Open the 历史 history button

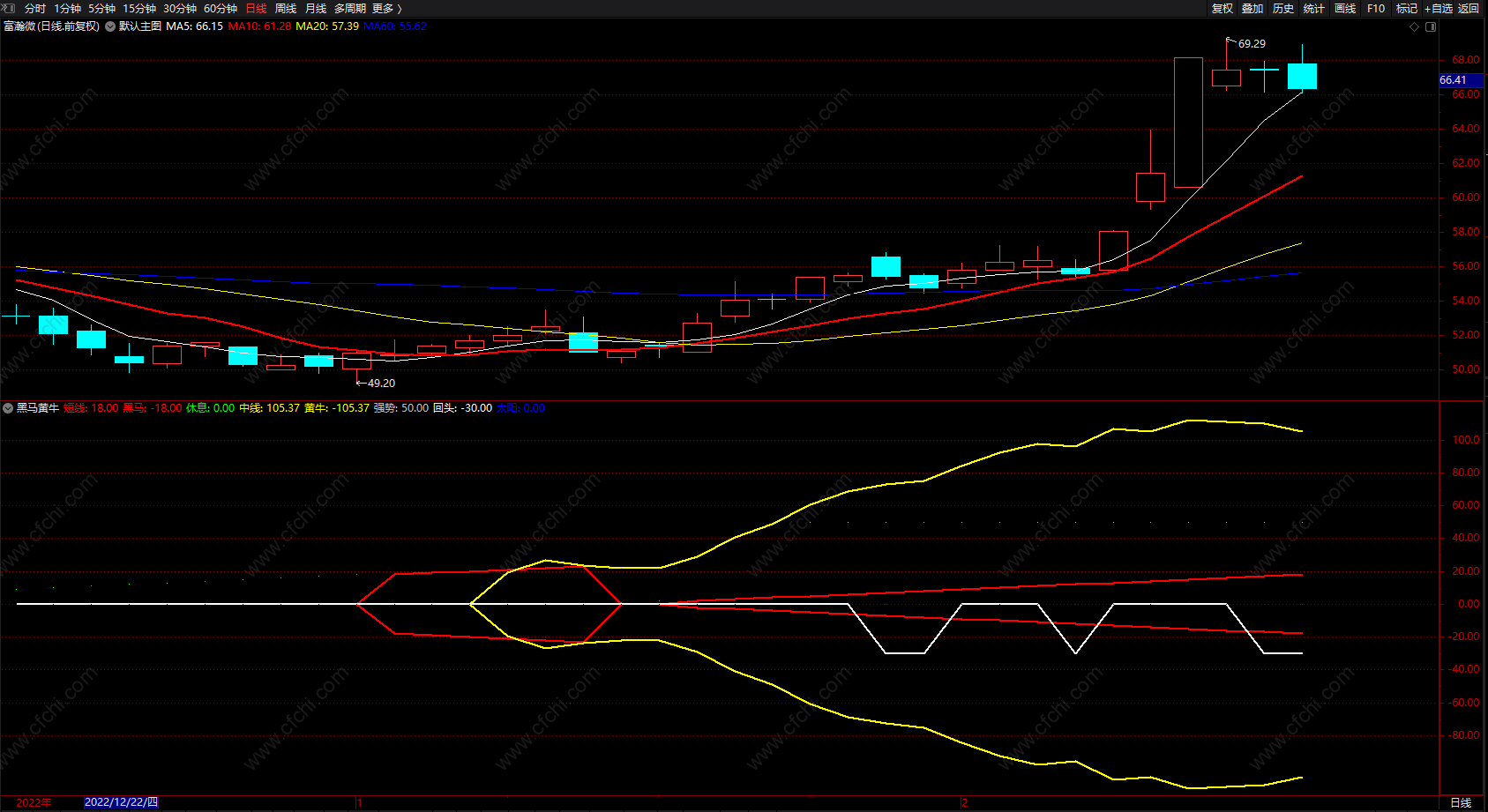point(1283,9)
